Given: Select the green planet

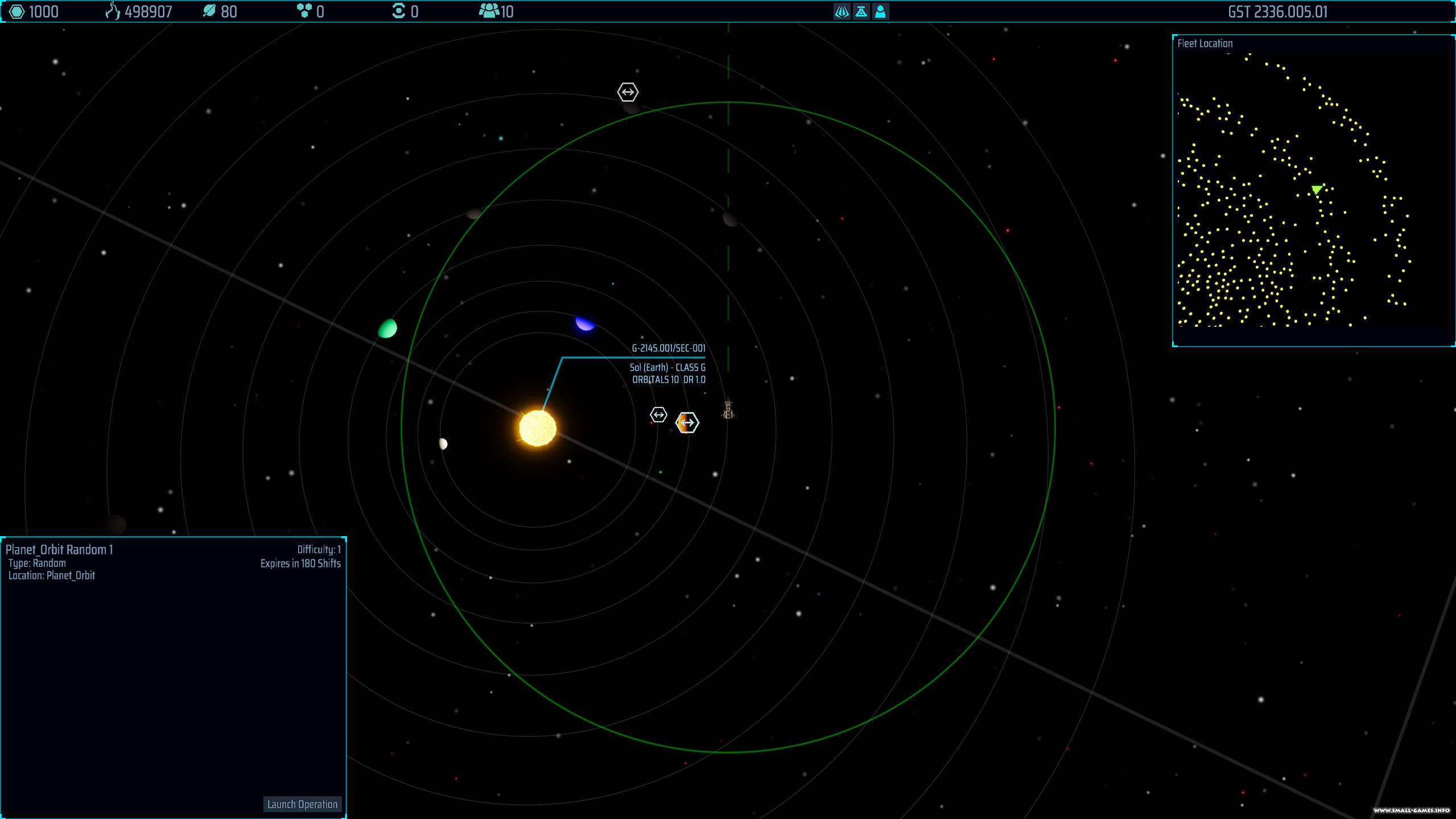Looking at the screenshot, I should click(x=387, y=328).
